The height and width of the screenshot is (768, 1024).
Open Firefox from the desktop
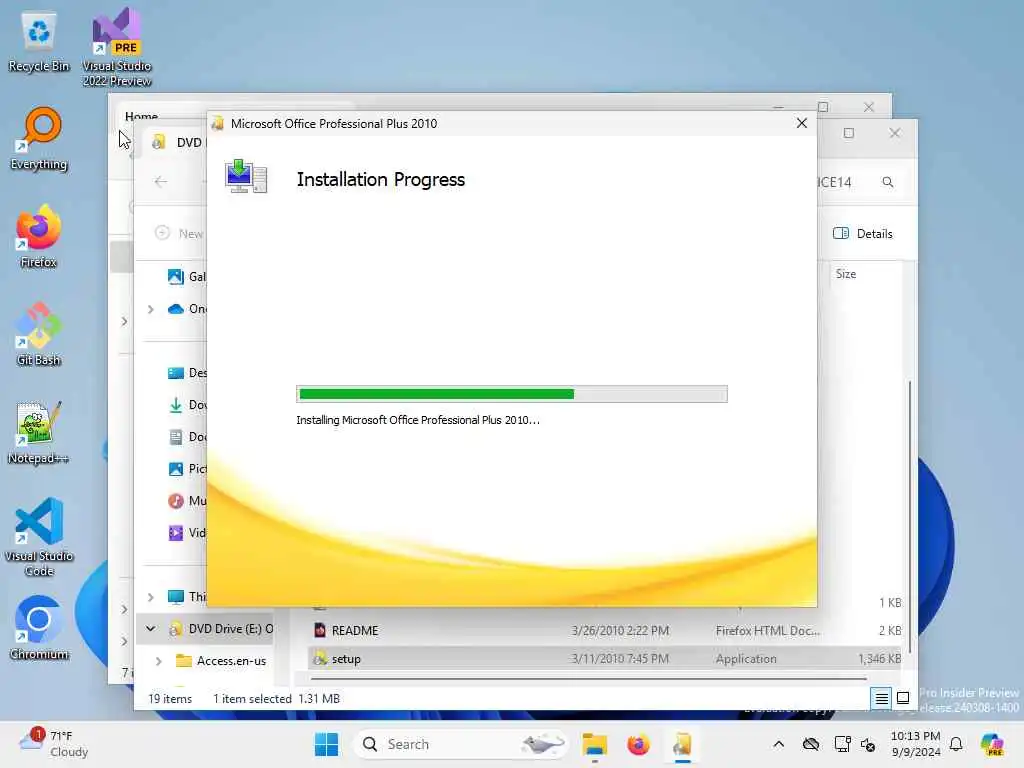[39, 236]
